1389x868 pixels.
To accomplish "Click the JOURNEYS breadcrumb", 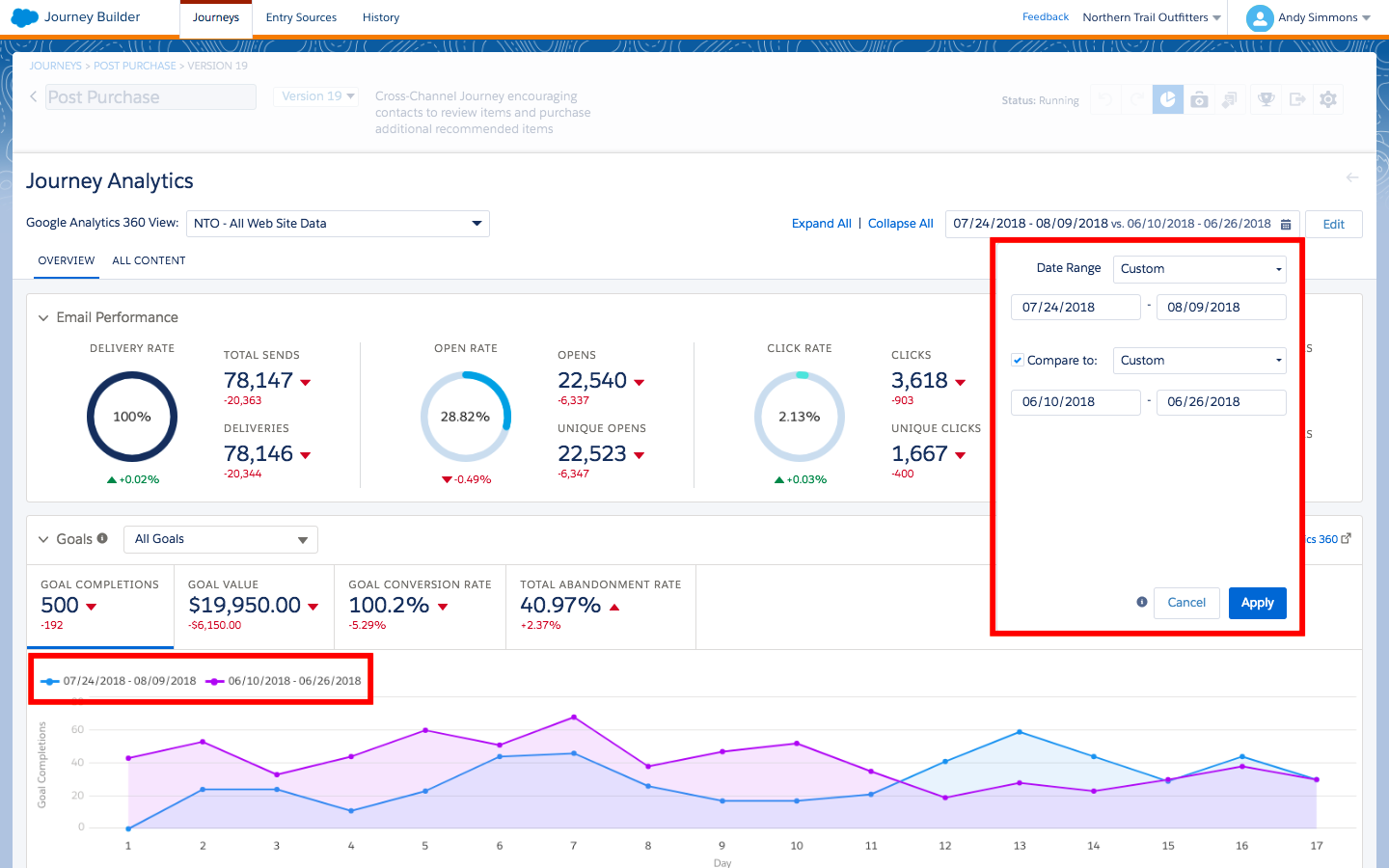I will [x=55, y=66].
